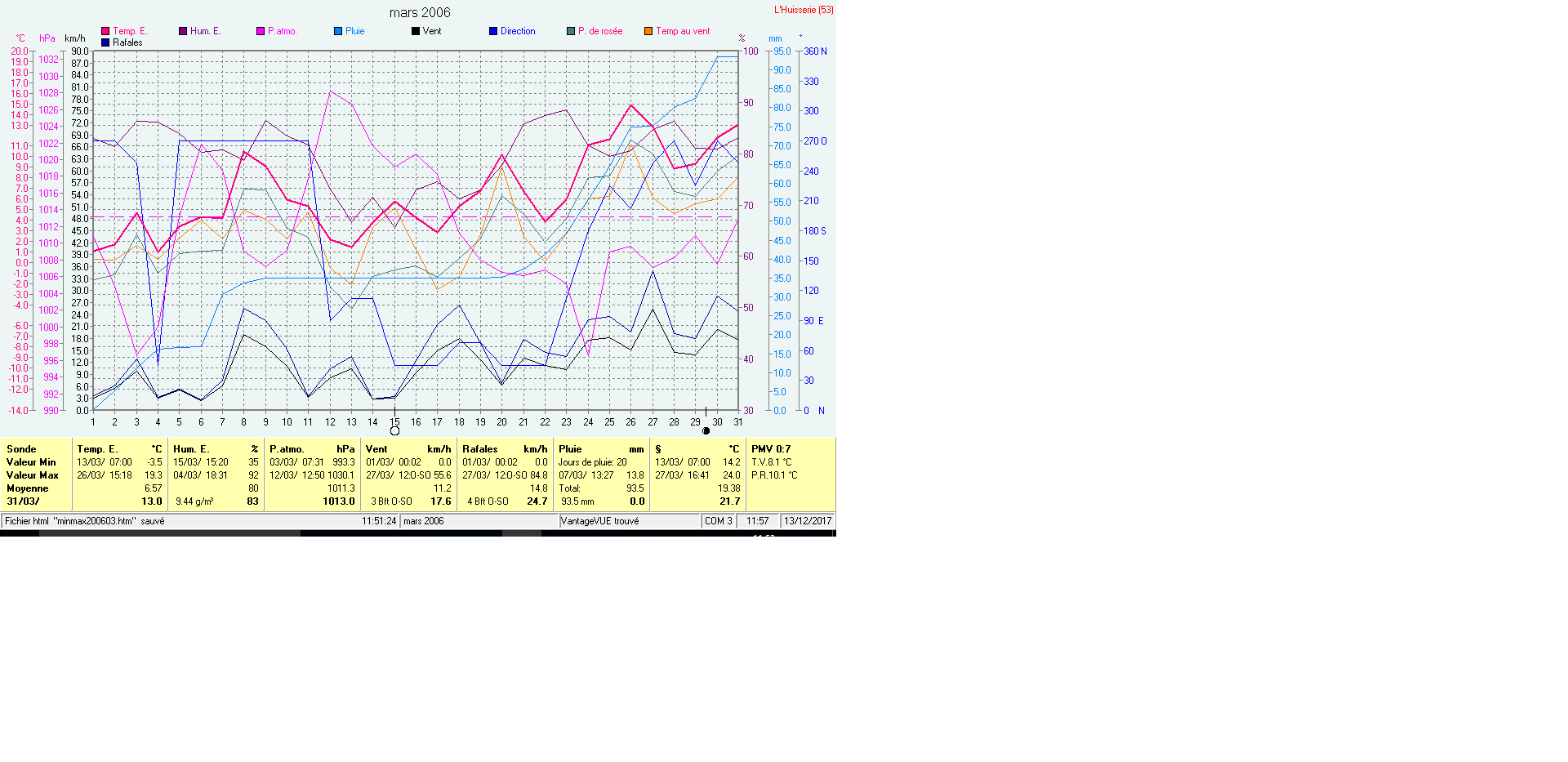Screen dimensions: 1568x762
Task: Click the 'Hum. E.' legend label
Action: tap(206, 31)
